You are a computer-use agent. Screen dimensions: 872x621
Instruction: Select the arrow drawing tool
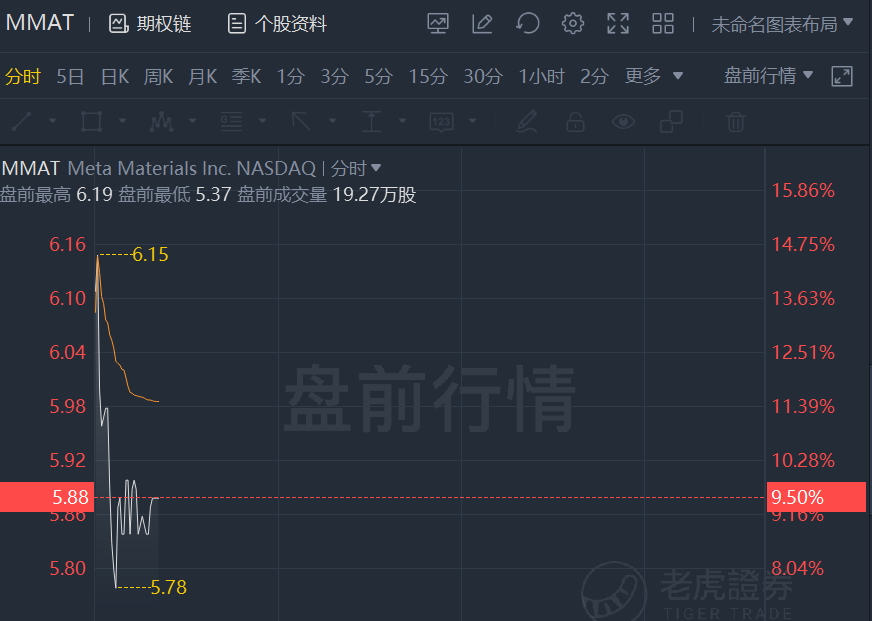point(301,121)
